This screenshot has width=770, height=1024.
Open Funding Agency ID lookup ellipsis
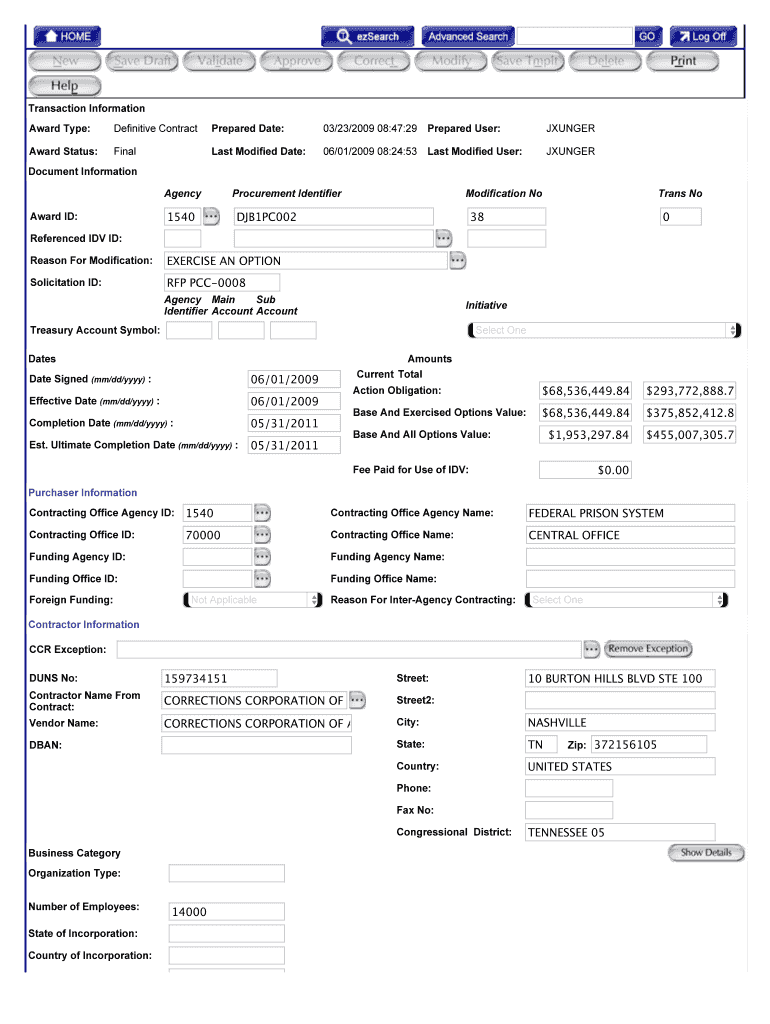click(x=262, y=557)
